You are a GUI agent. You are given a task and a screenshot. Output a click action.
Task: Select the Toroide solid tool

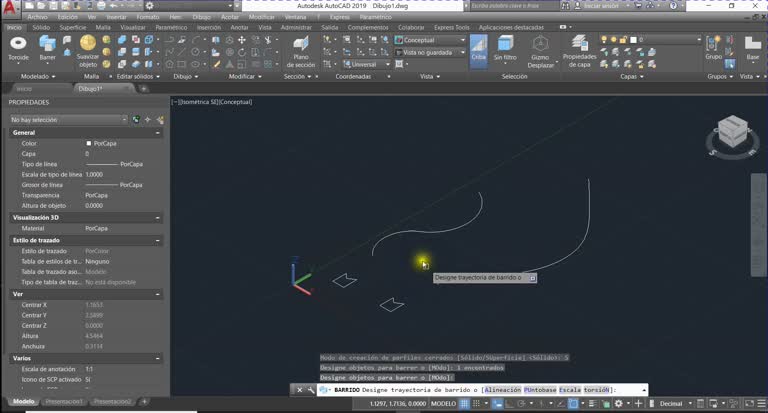coord(18,49)
